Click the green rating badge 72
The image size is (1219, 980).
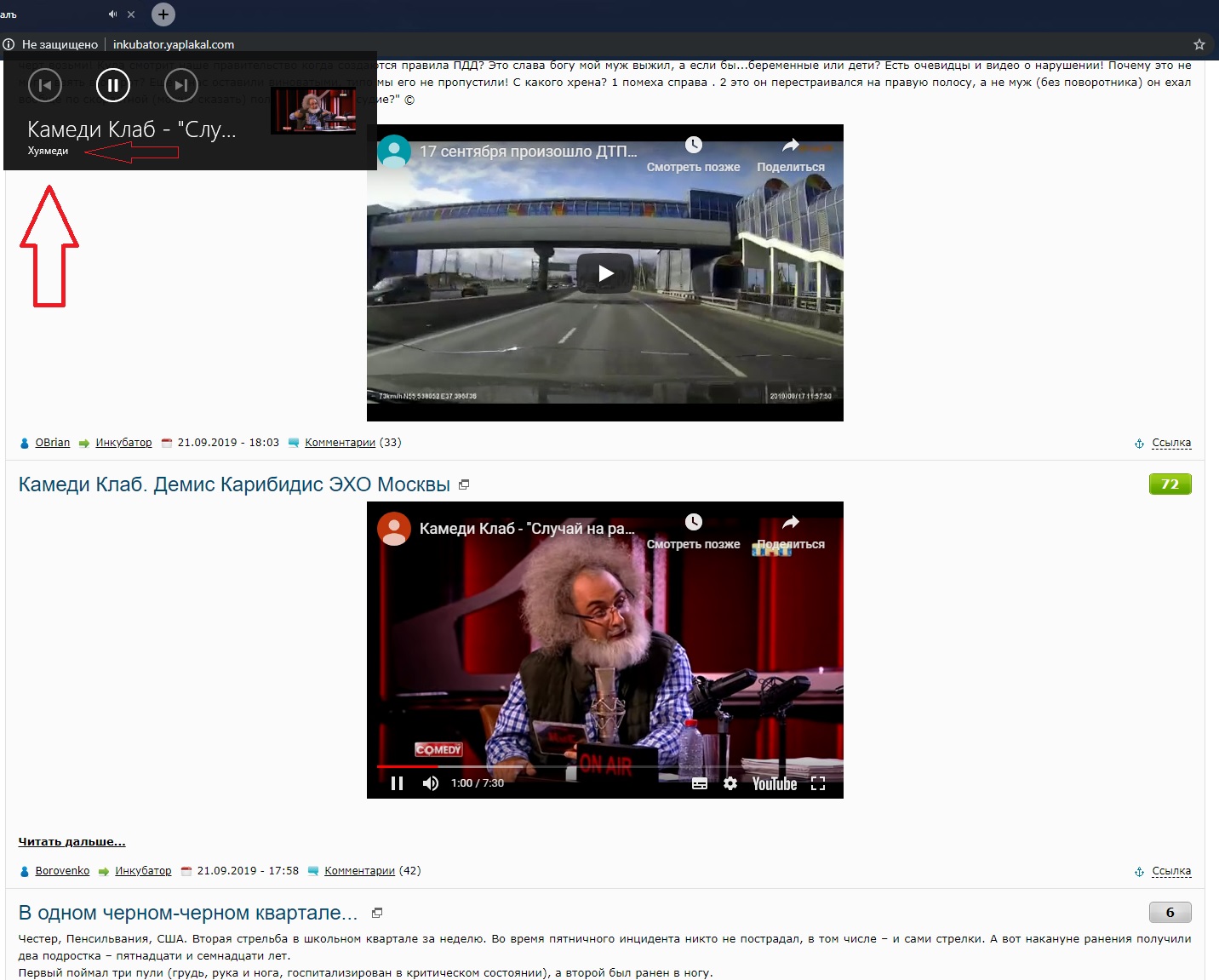(x=1170, y=484)
